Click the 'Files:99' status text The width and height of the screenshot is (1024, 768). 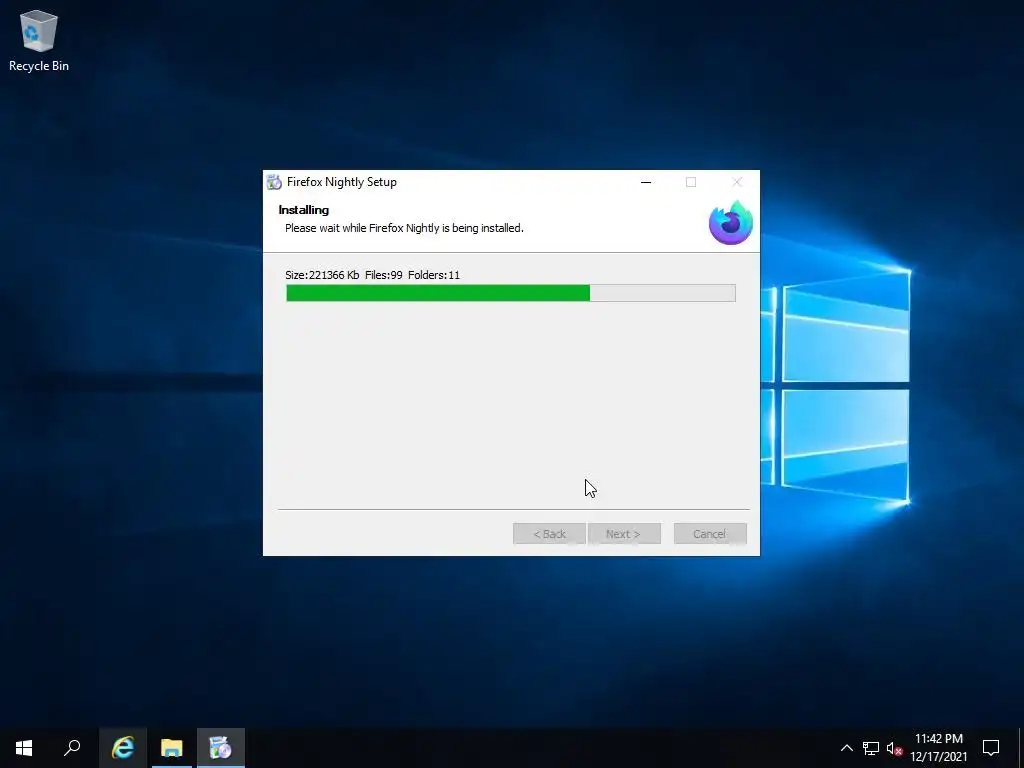383,275
